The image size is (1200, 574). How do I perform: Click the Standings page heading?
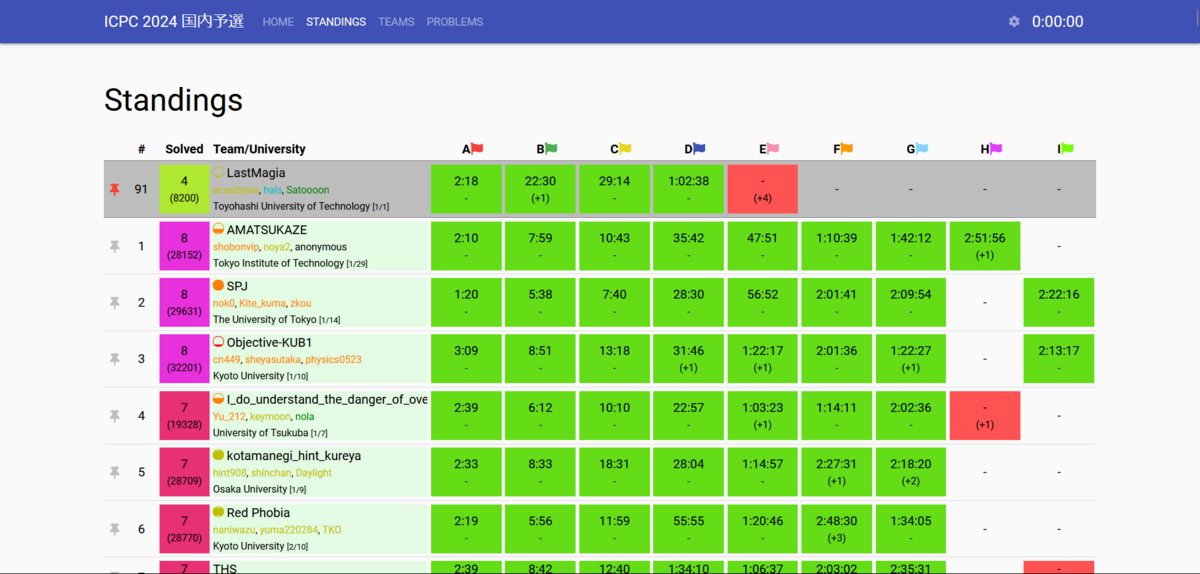[x=173, y=100]
